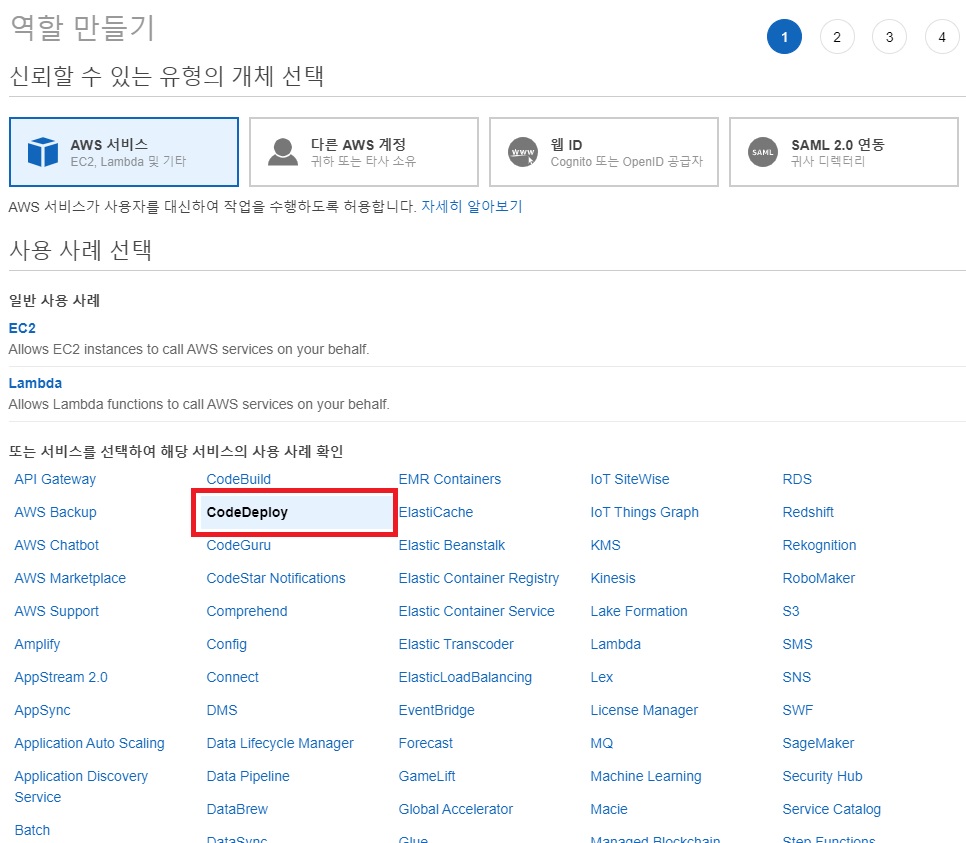Choose Machine Learning service

tap(646, 776)
